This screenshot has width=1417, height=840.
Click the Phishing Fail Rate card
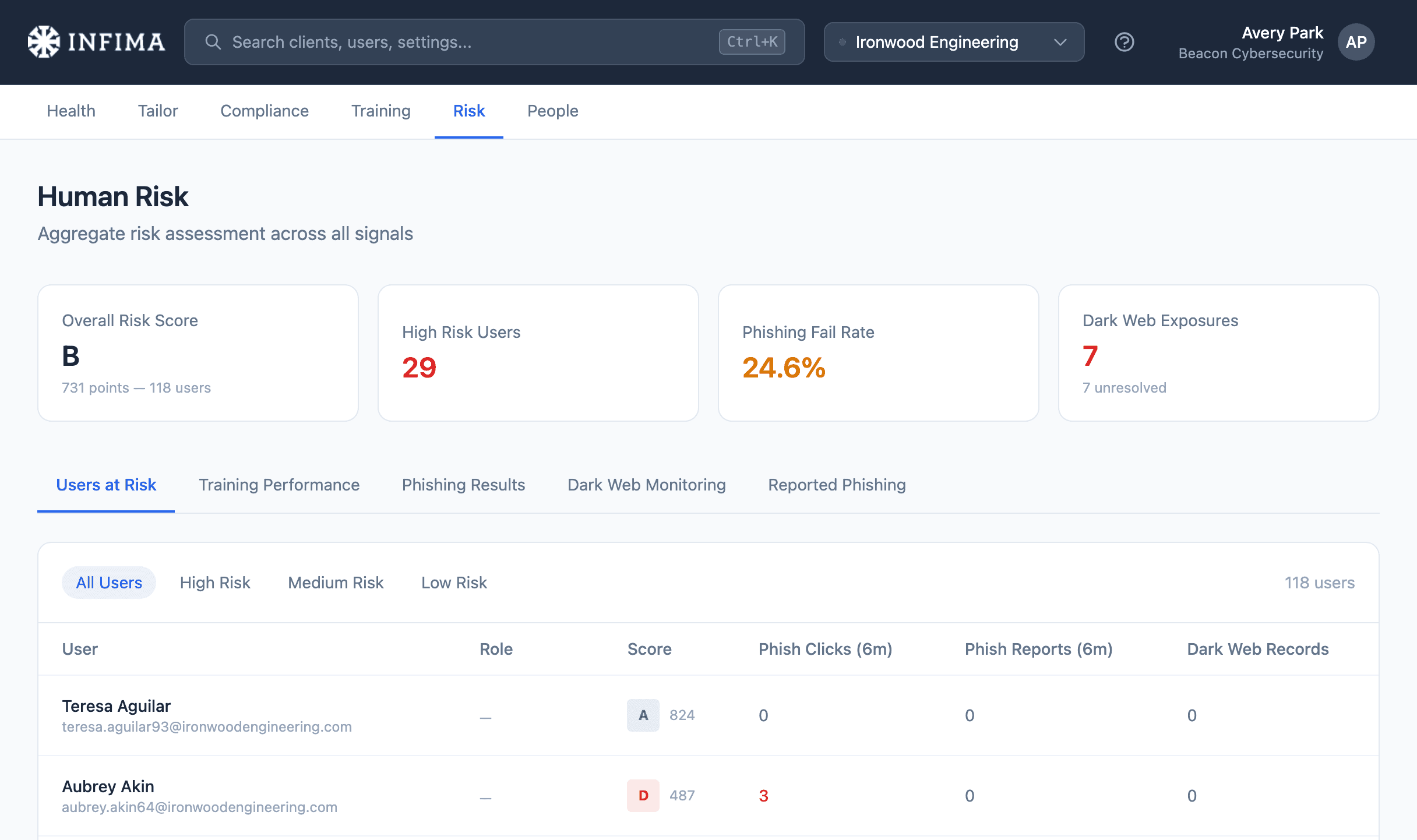coord(879,353)
